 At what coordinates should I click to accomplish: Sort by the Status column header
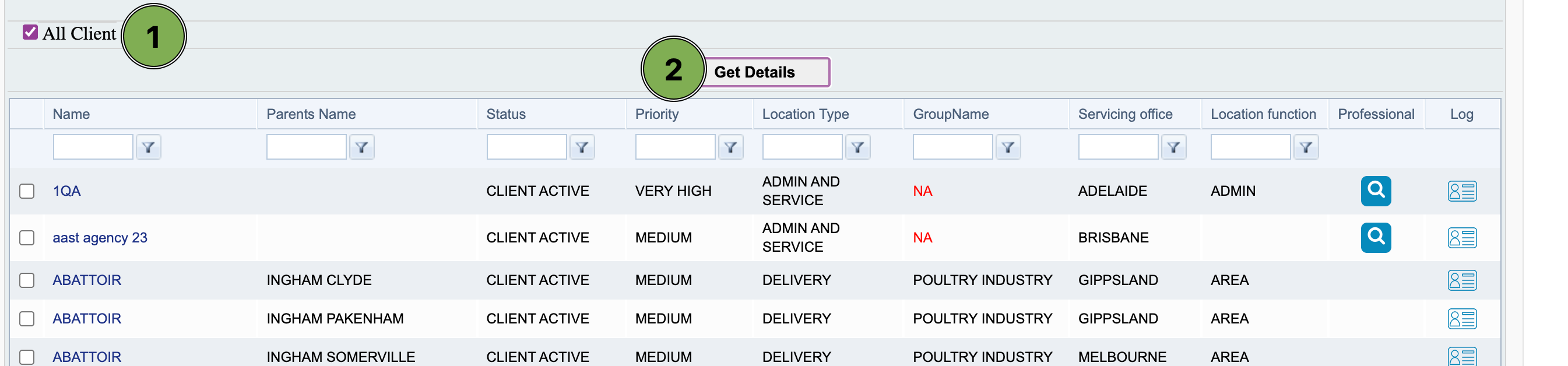coord(506,114)
